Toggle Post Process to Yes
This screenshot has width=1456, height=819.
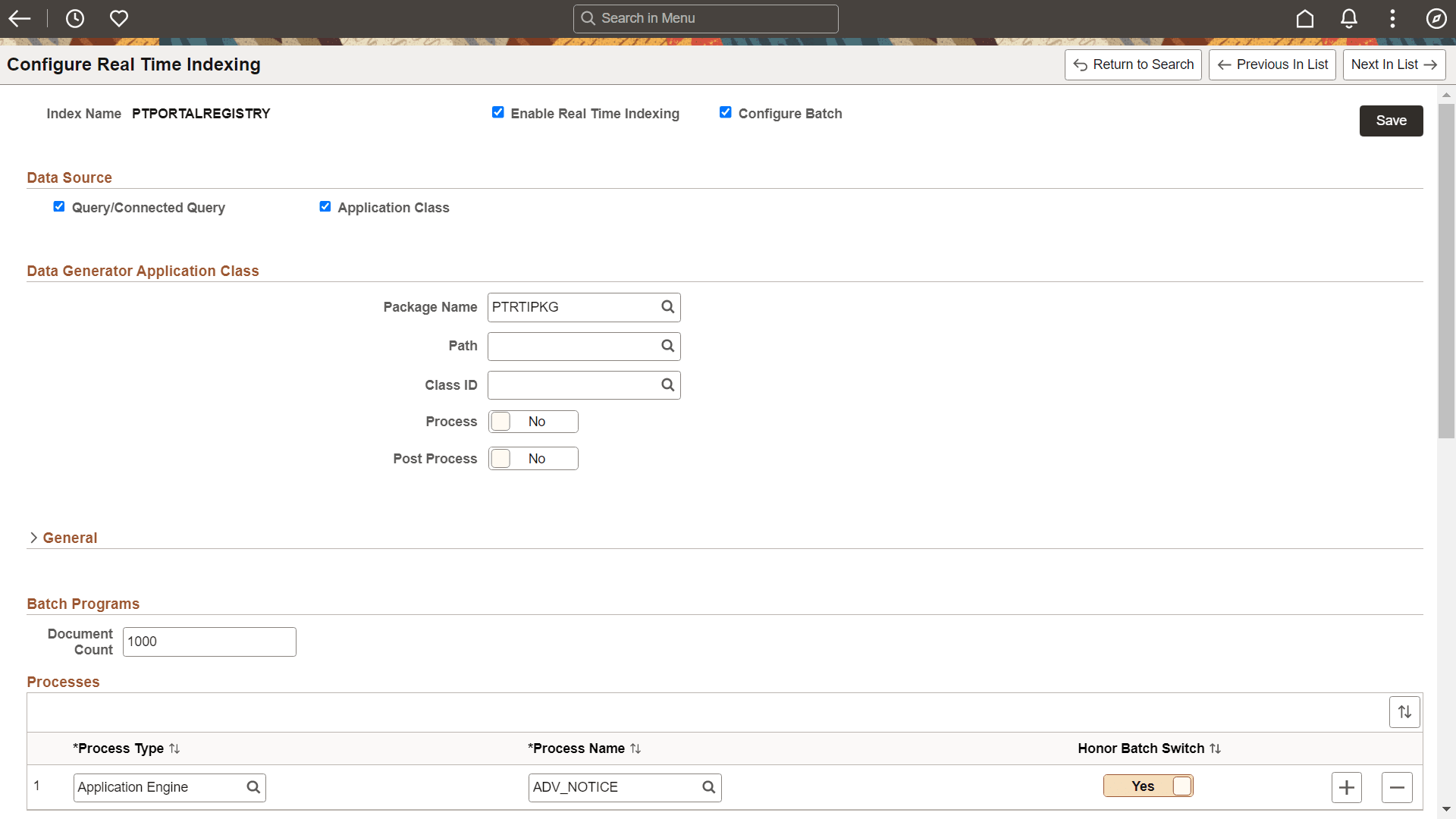tap(533, 458)
